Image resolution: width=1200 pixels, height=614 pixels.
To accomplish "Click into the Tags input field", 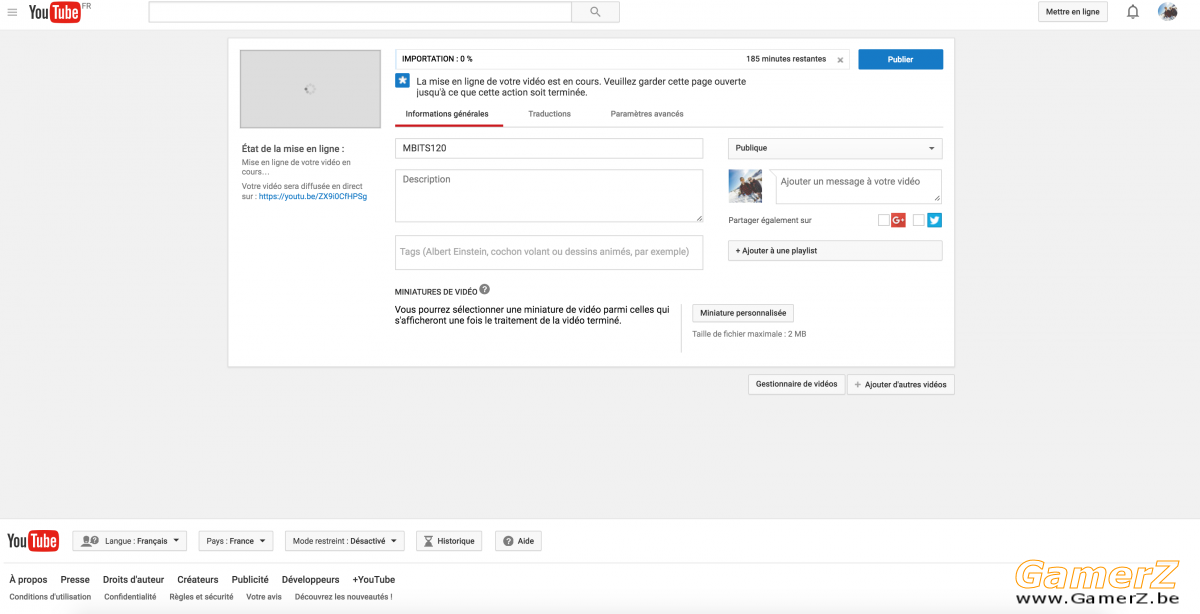I will coord(549,252).
